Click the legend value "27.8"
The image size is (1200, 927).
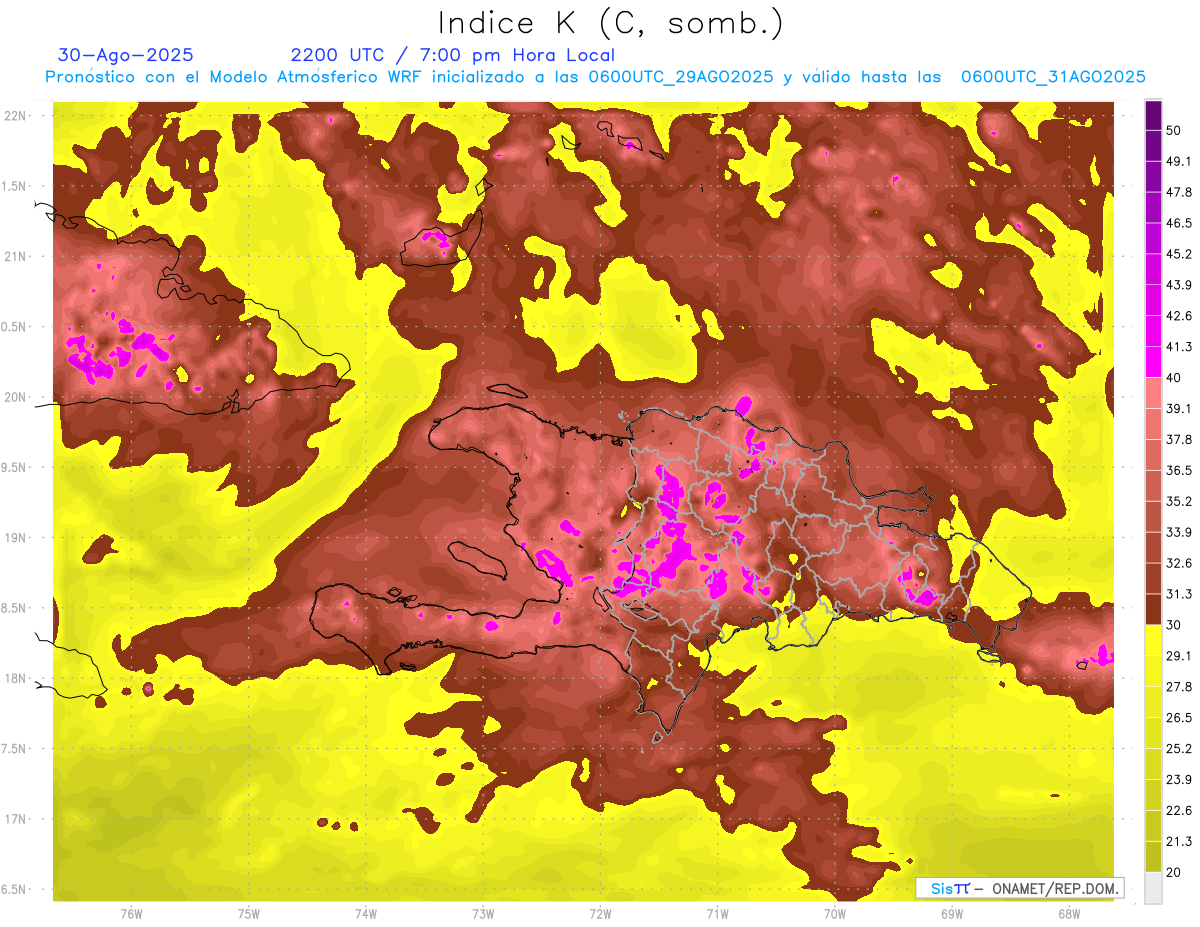1179,687
